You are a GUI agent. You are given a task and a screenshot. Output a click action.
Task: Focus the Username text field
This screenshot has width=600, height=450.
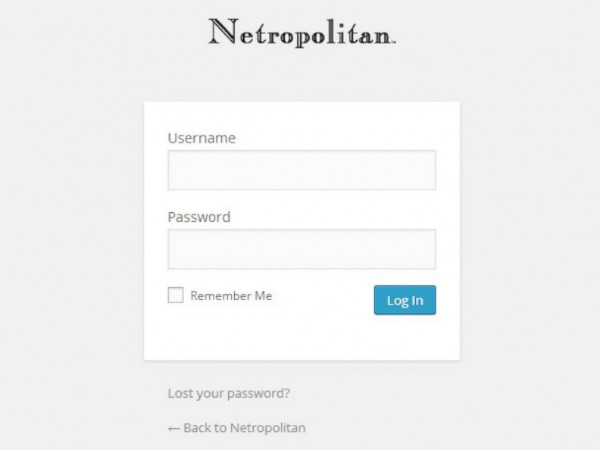click(302, 170)
